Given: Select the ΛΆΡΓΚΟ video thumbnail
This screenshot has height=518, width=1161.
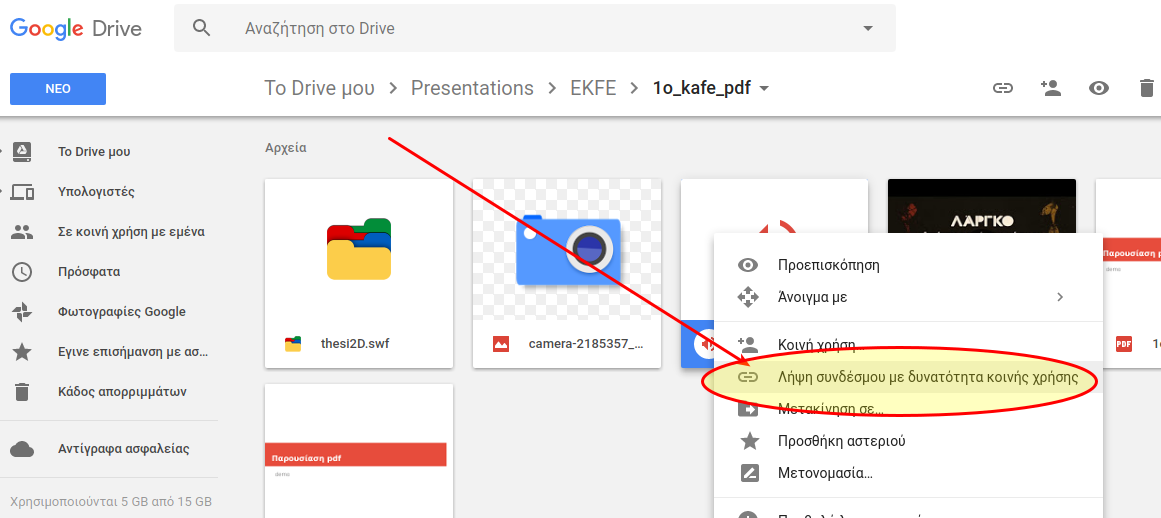Looking at the screenshot, I should pos(982,206).
